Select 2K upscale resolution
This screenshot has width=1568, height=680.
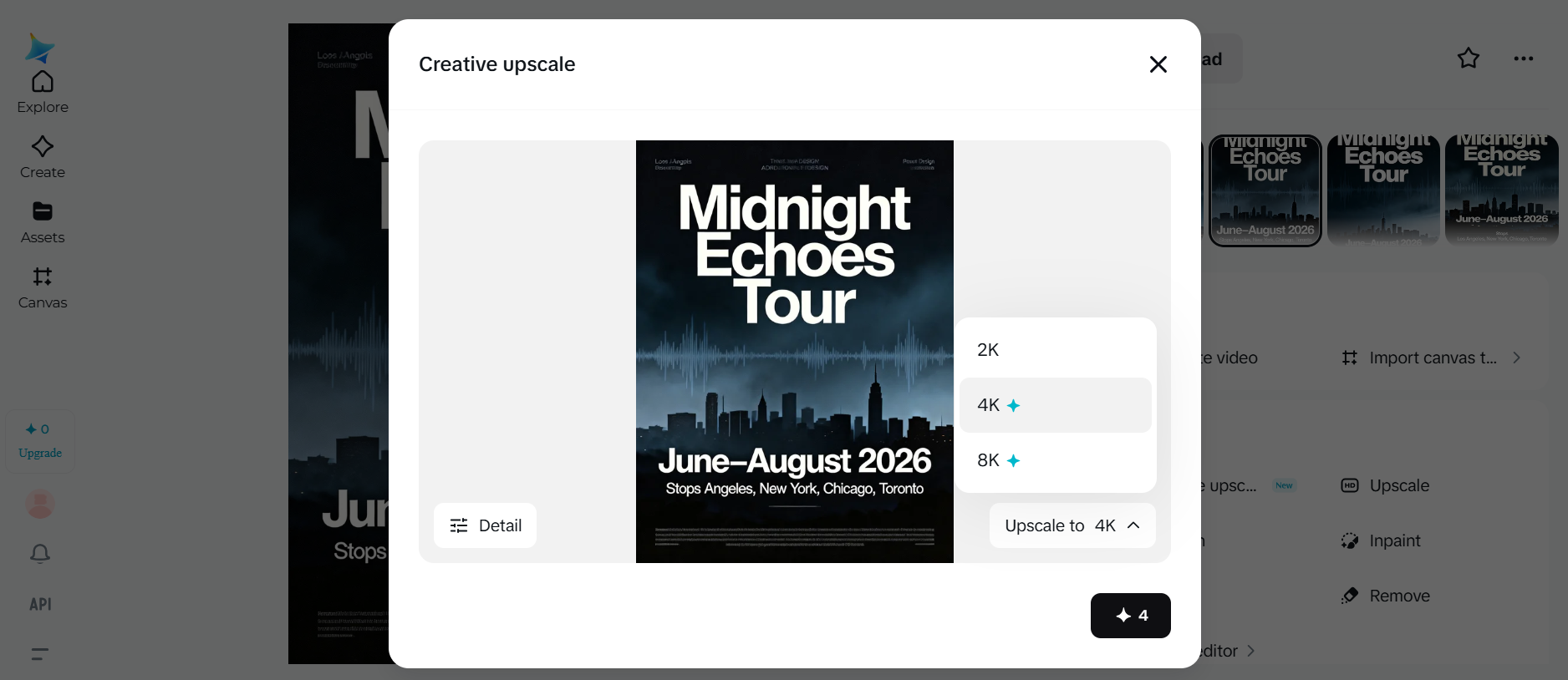click(x=1055, y=350)
